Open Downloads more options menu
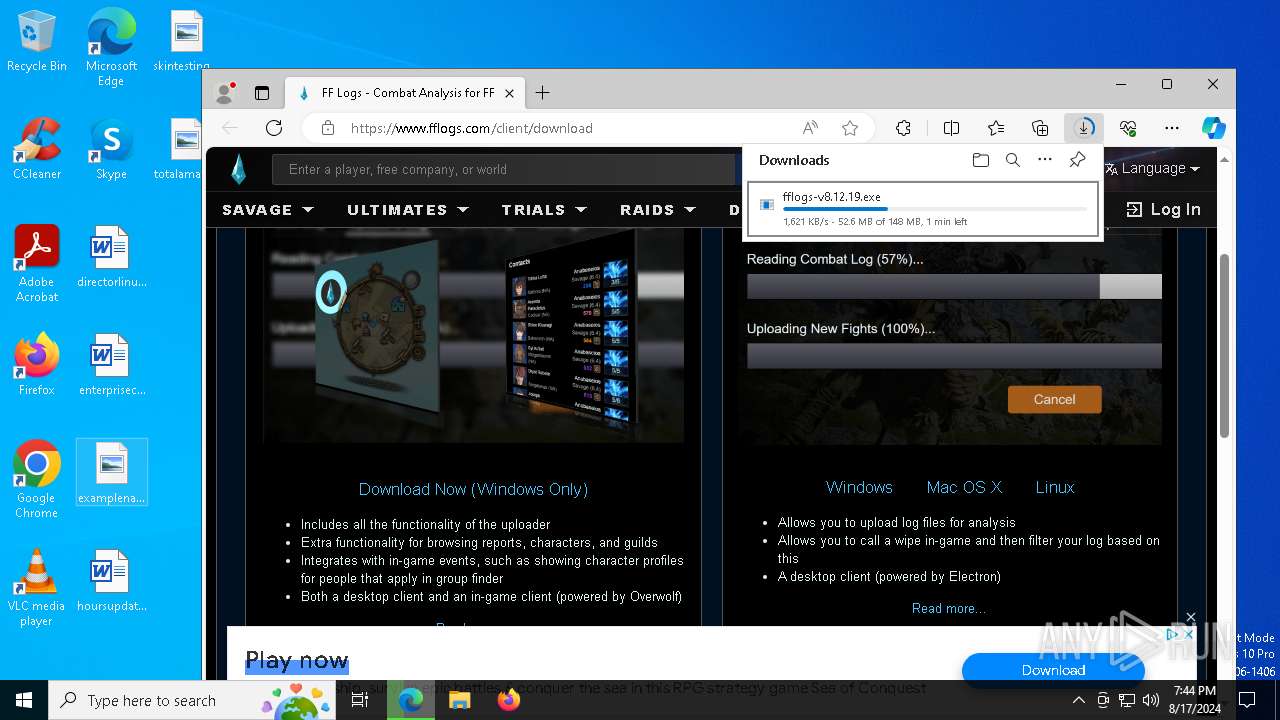This screenshot has height=720, width=1280. [1045, 160]
